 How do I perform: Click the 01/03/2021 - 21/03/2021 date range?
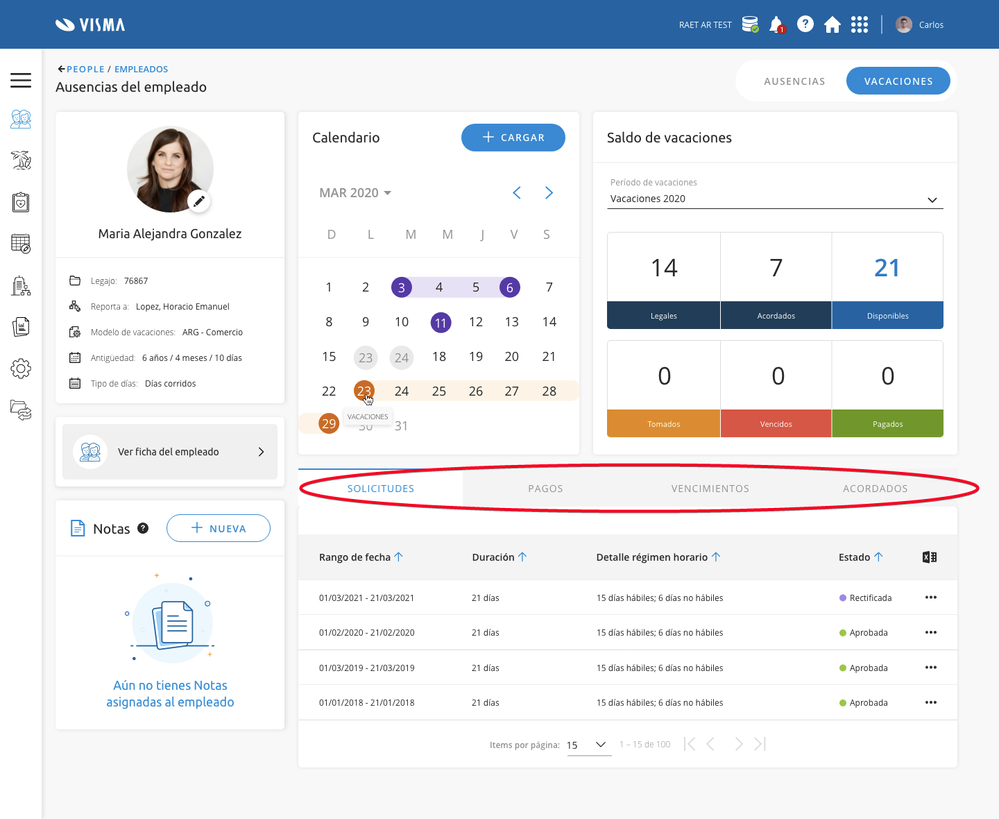point(366,598)
